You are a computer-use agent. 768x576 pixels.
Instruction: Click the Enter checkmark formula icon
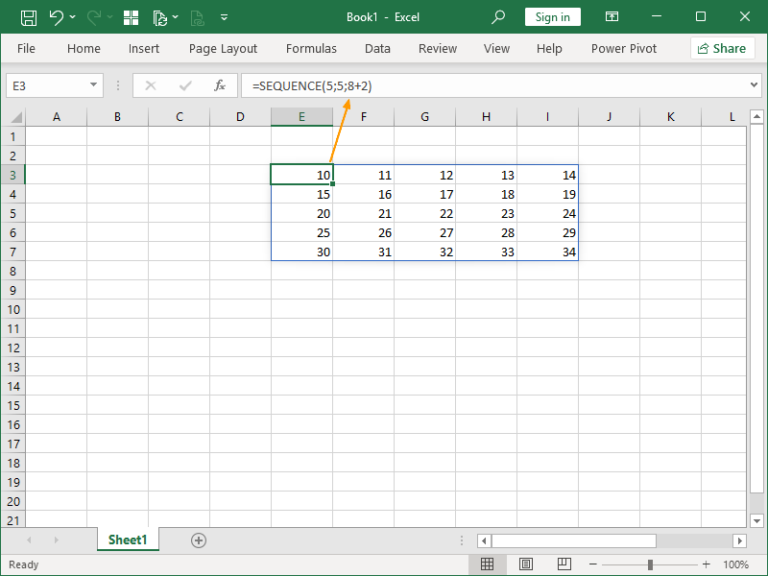(x=185, y=86)
